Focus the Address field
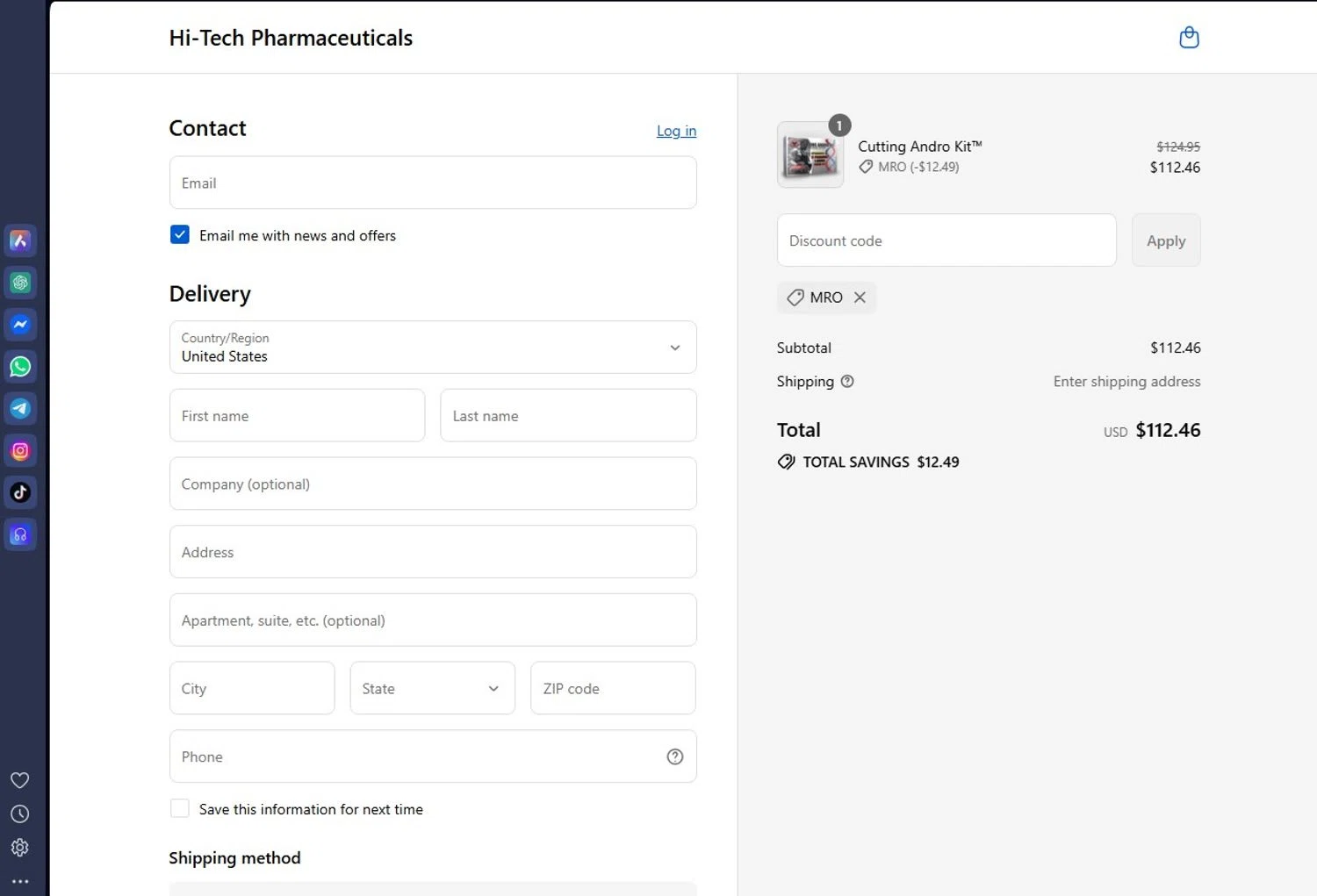The height and width of the screenshot is (896, 1317). coord(433,552)
